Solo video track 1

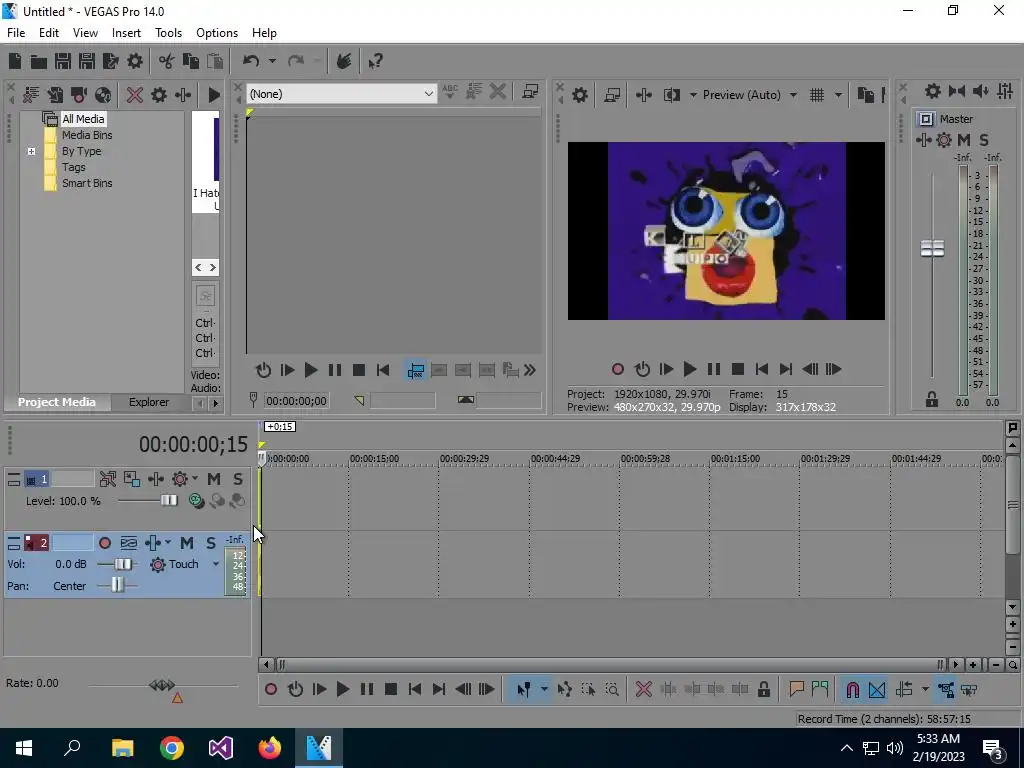[x=238, y=479]
